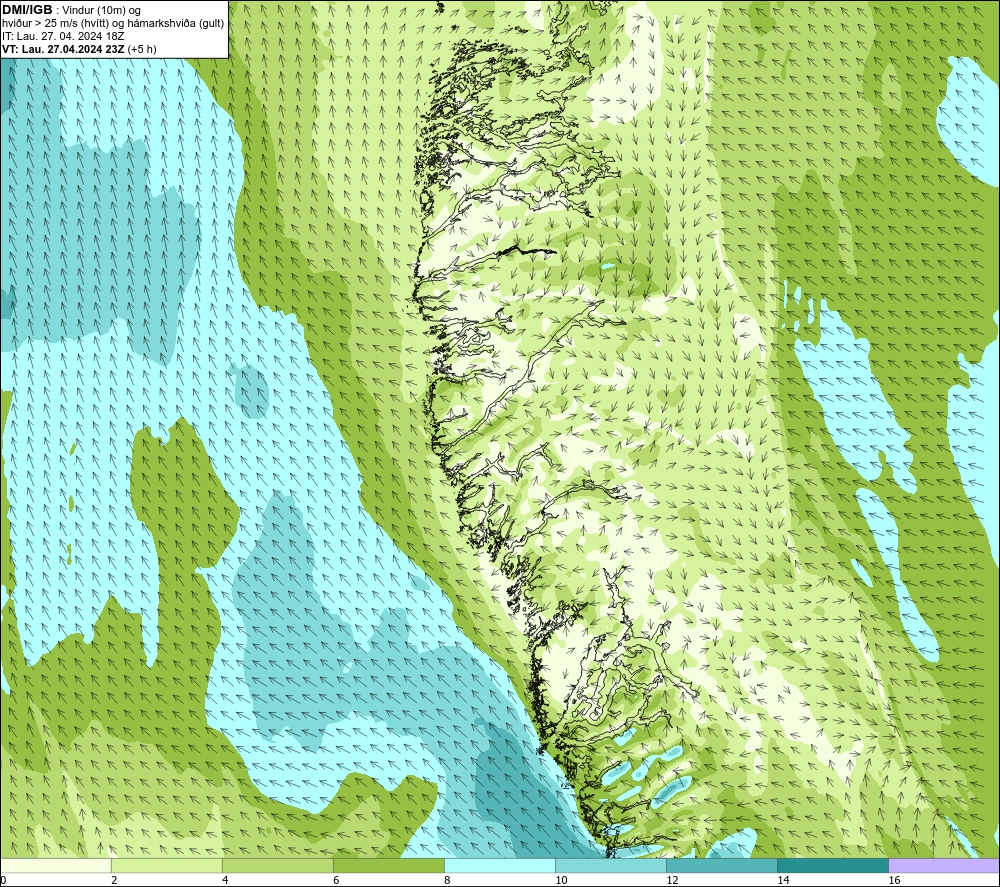1000x887 pixels.
Task: Click the 'VT: Lau. 27.04.2024 23Z' valid time
Action: [x=63, y=49]
